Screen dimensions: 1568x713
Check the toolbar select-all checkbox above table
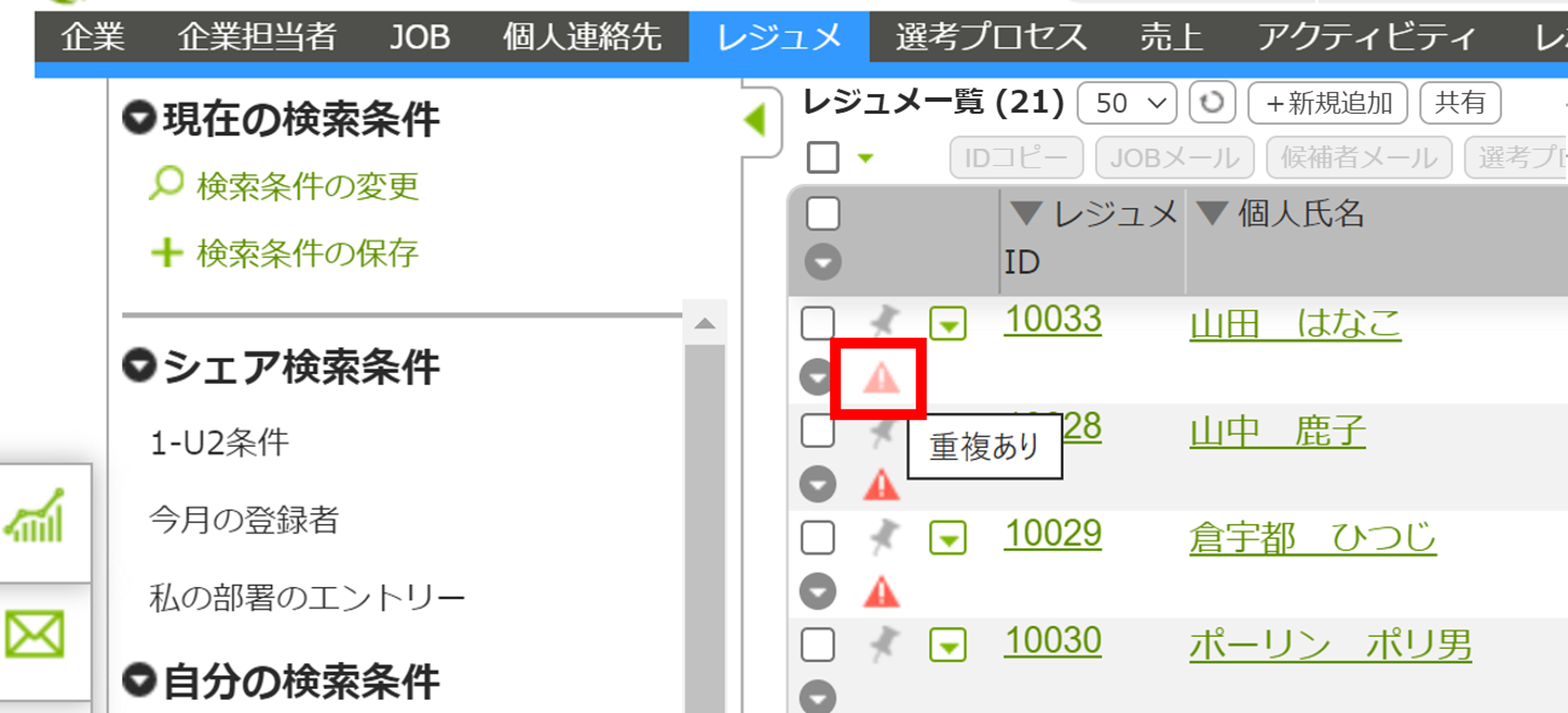pos(823,157)
